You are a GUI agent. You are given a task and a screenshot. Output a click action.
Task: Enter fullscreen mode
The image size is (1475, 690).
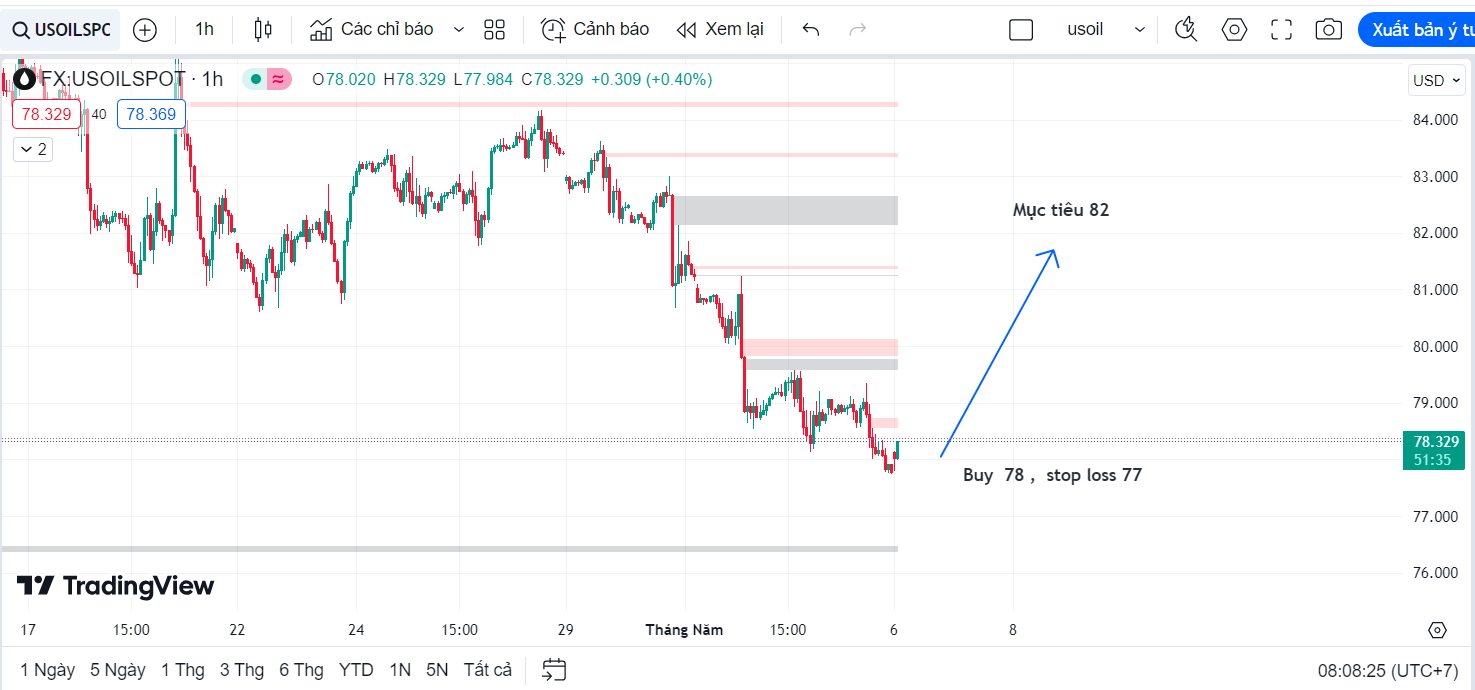1281,30
